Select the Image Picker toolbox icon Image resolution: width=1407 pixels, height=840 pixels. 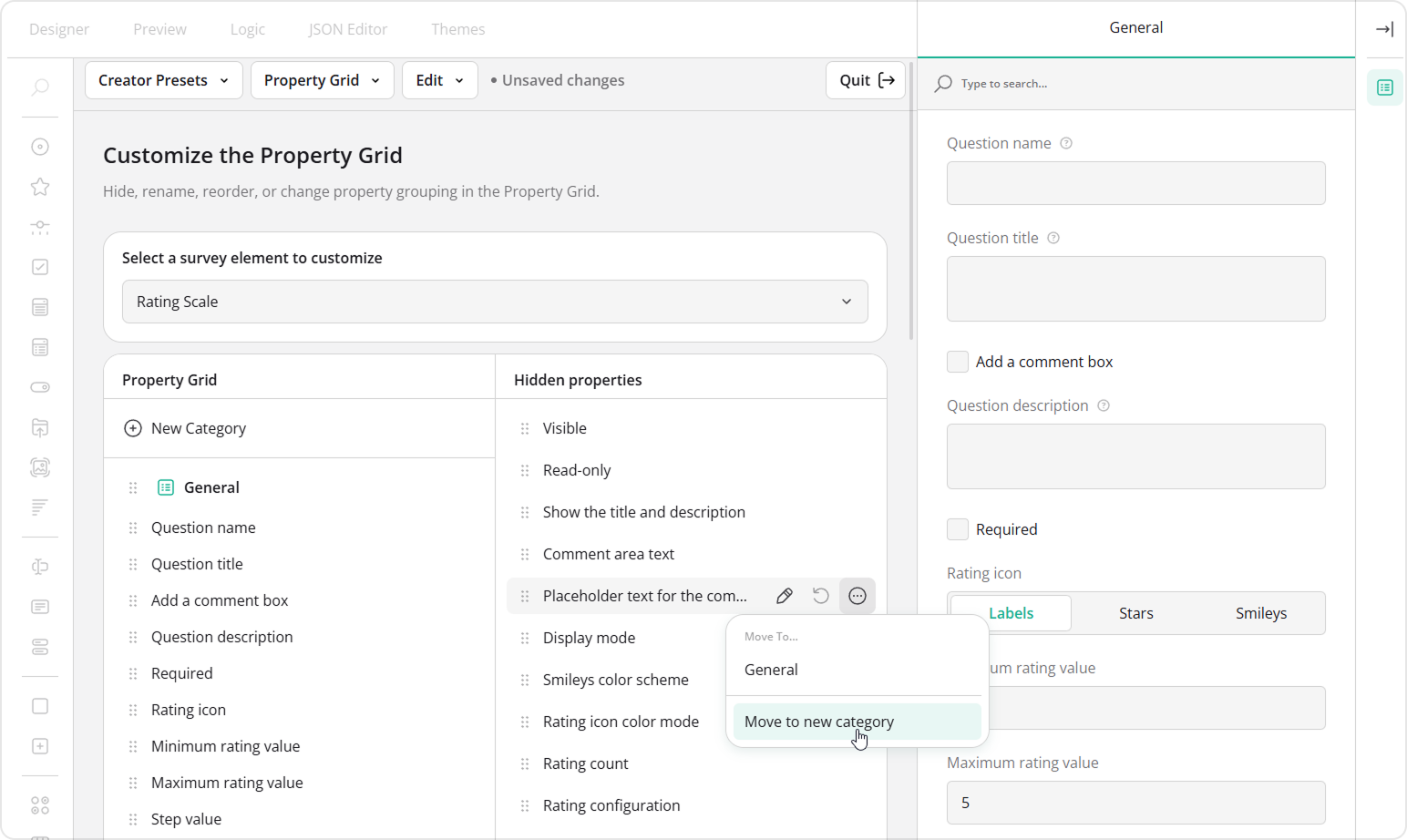40,467
